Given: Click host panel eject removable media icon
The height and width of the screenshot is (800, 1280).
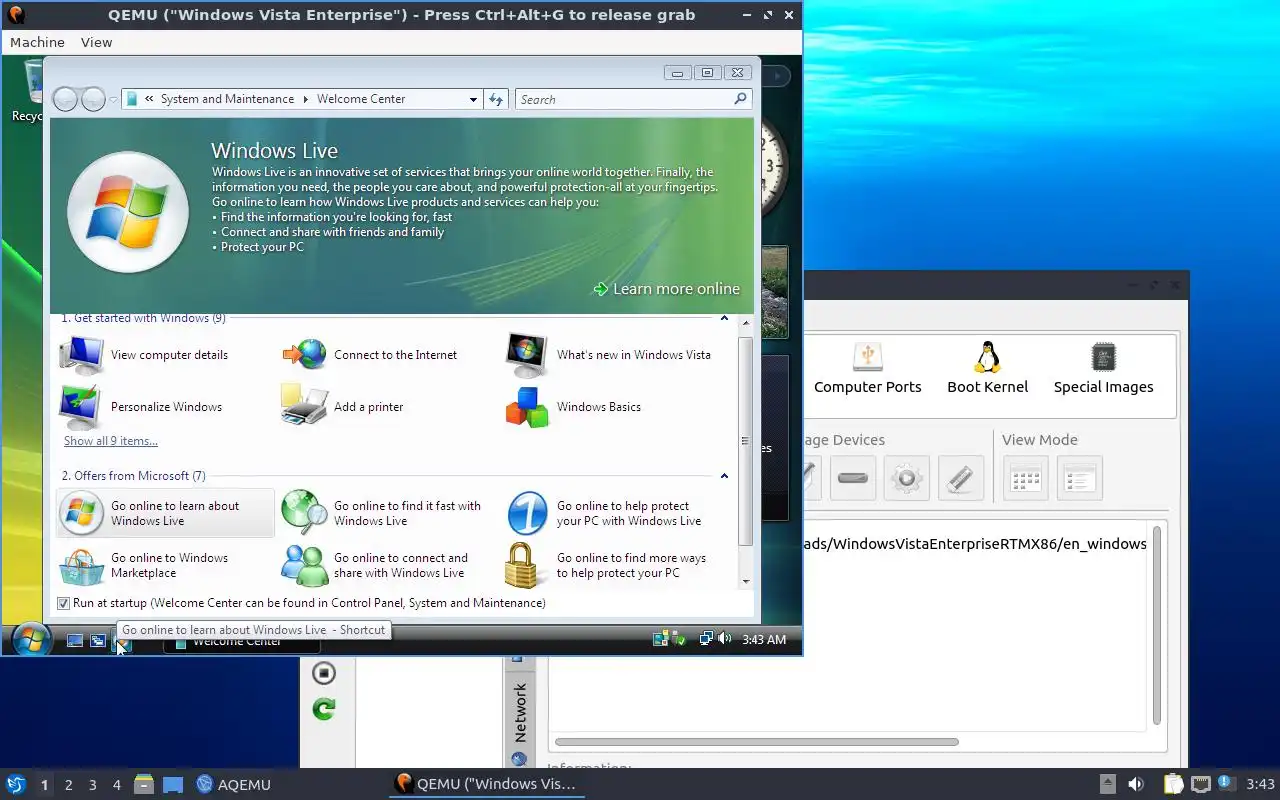Looking at the screenshot, I should (x=1107, y=784).
